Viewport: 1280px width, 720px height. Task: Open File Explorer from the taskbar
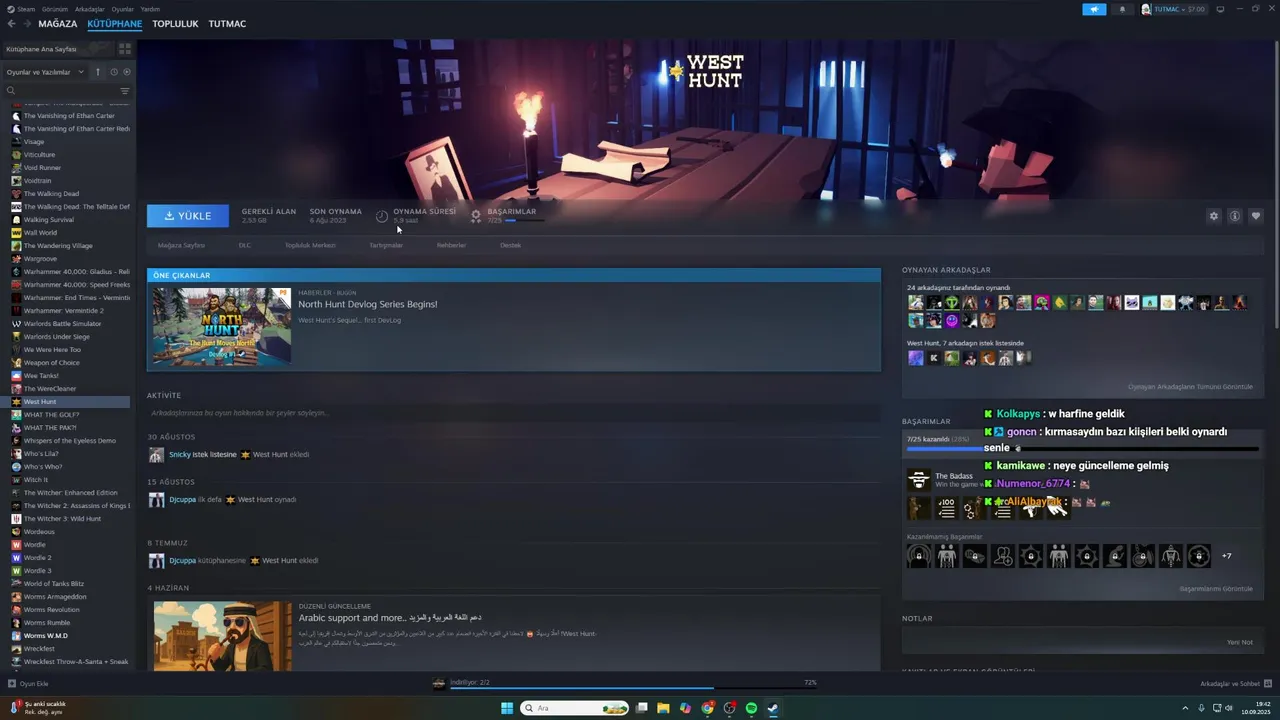click(x=663, y=708)
